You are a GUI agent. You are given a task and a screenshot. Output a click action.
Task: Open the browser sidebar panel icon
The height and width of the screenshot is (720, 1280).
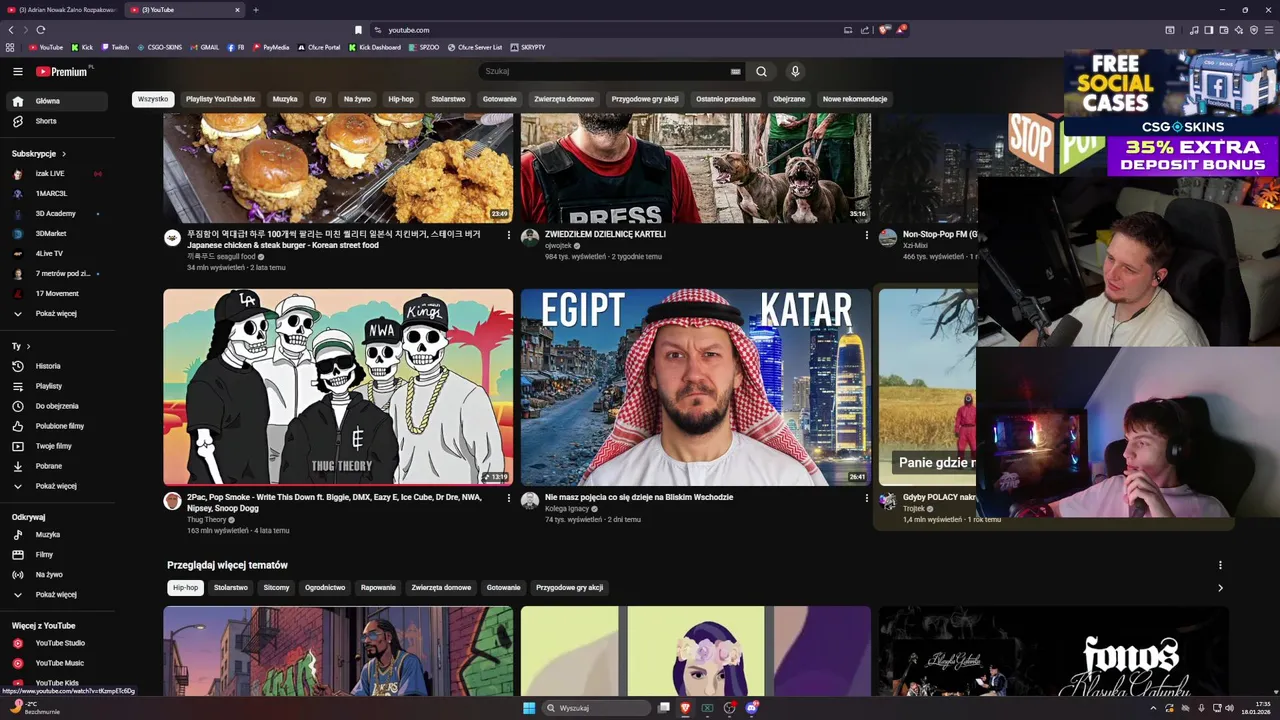point(1208,30)
